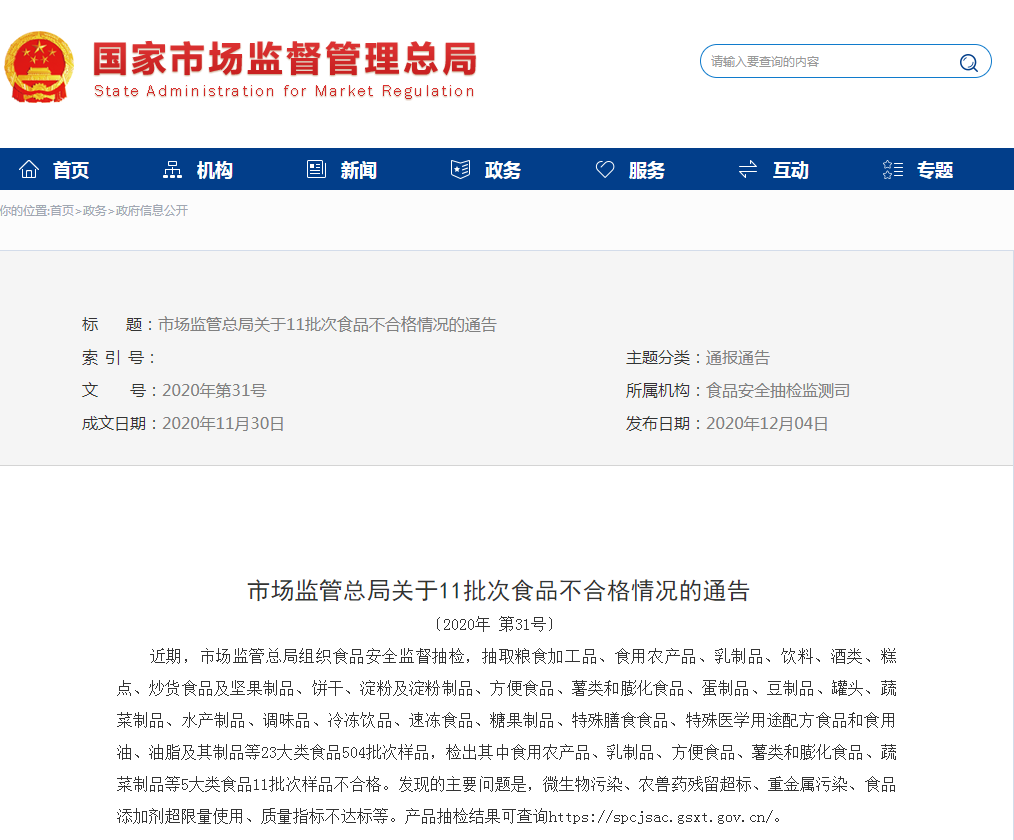Click the written date 2020年11月30日
Viewport: 1014px width, 840px height.
(x=223, y=424)
